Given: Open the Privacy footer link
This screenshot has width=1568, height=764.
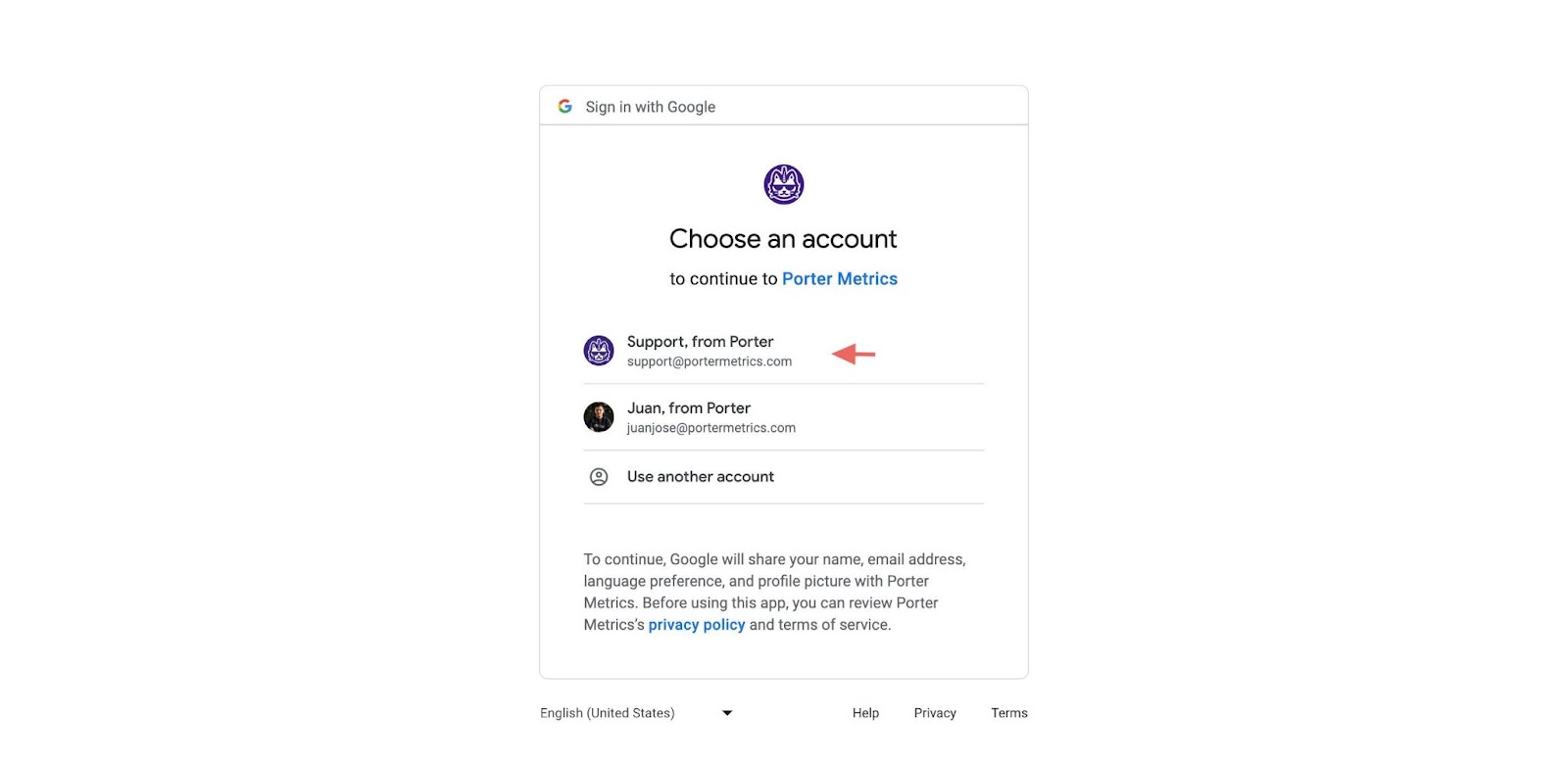Looking at the screenshot, I should pos(935,713).
